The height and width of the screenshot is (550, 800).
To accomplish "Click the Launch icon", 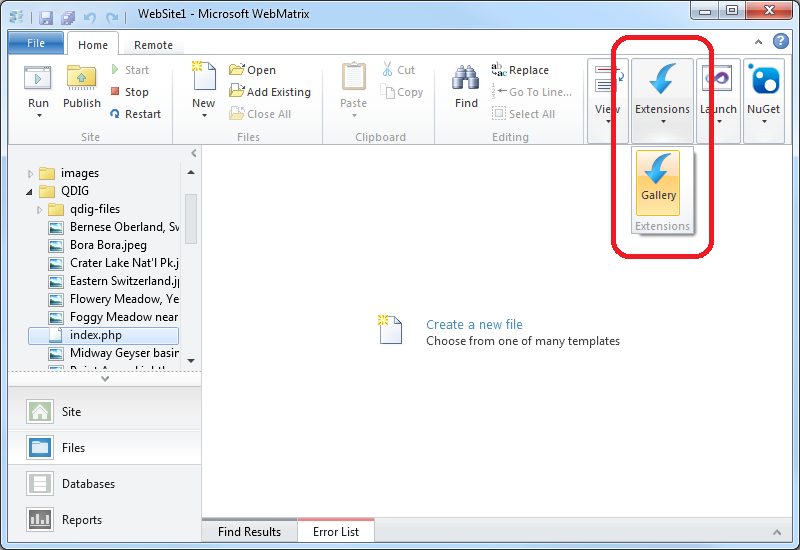I will [718, 80].
